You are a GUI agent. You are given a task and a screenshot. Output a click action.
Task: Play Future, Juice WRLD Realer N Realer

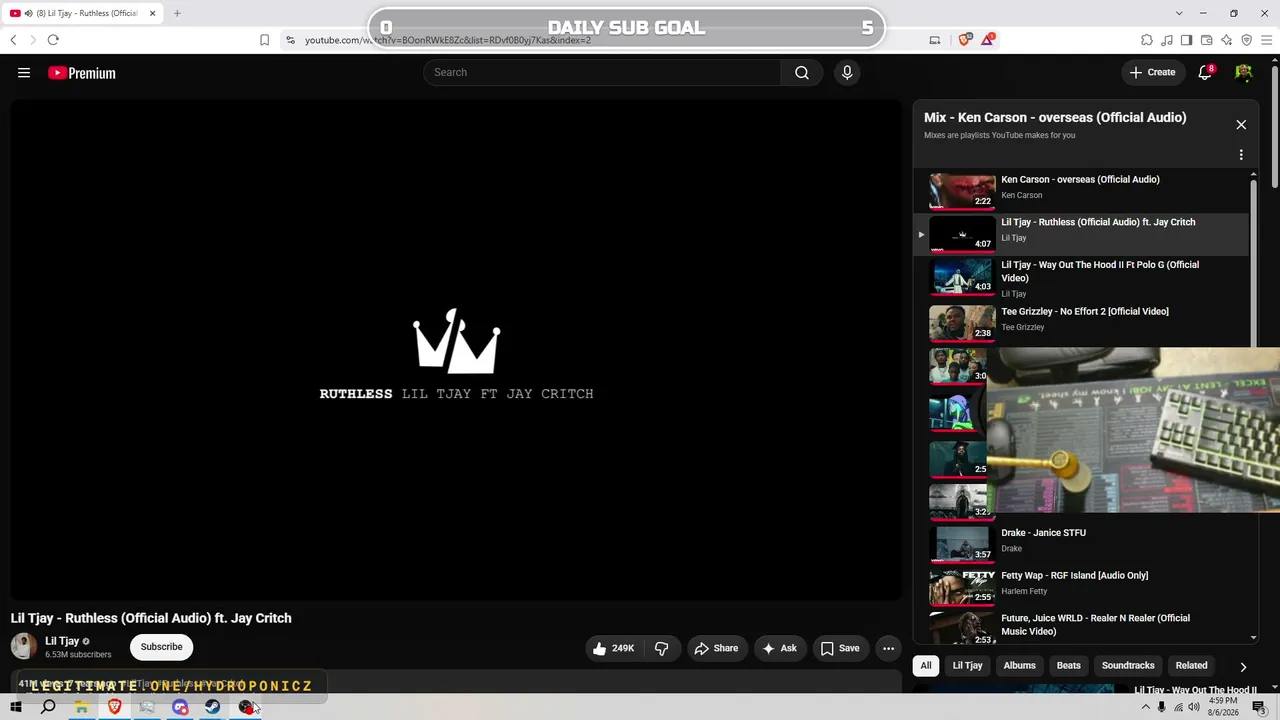click(x=1081, y=626)
